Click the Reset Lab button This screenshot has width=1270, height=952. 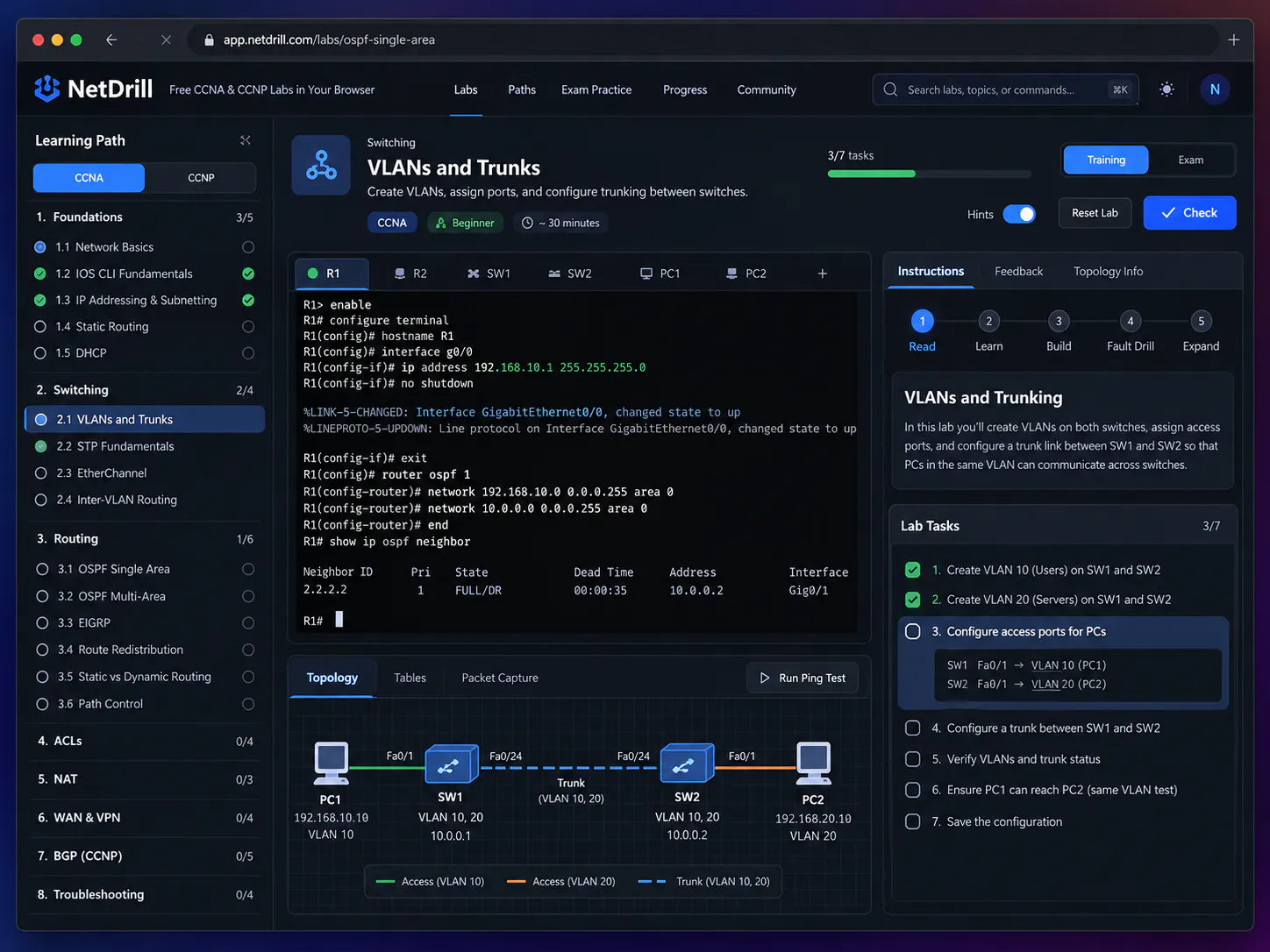click(x=1095, y=213)
